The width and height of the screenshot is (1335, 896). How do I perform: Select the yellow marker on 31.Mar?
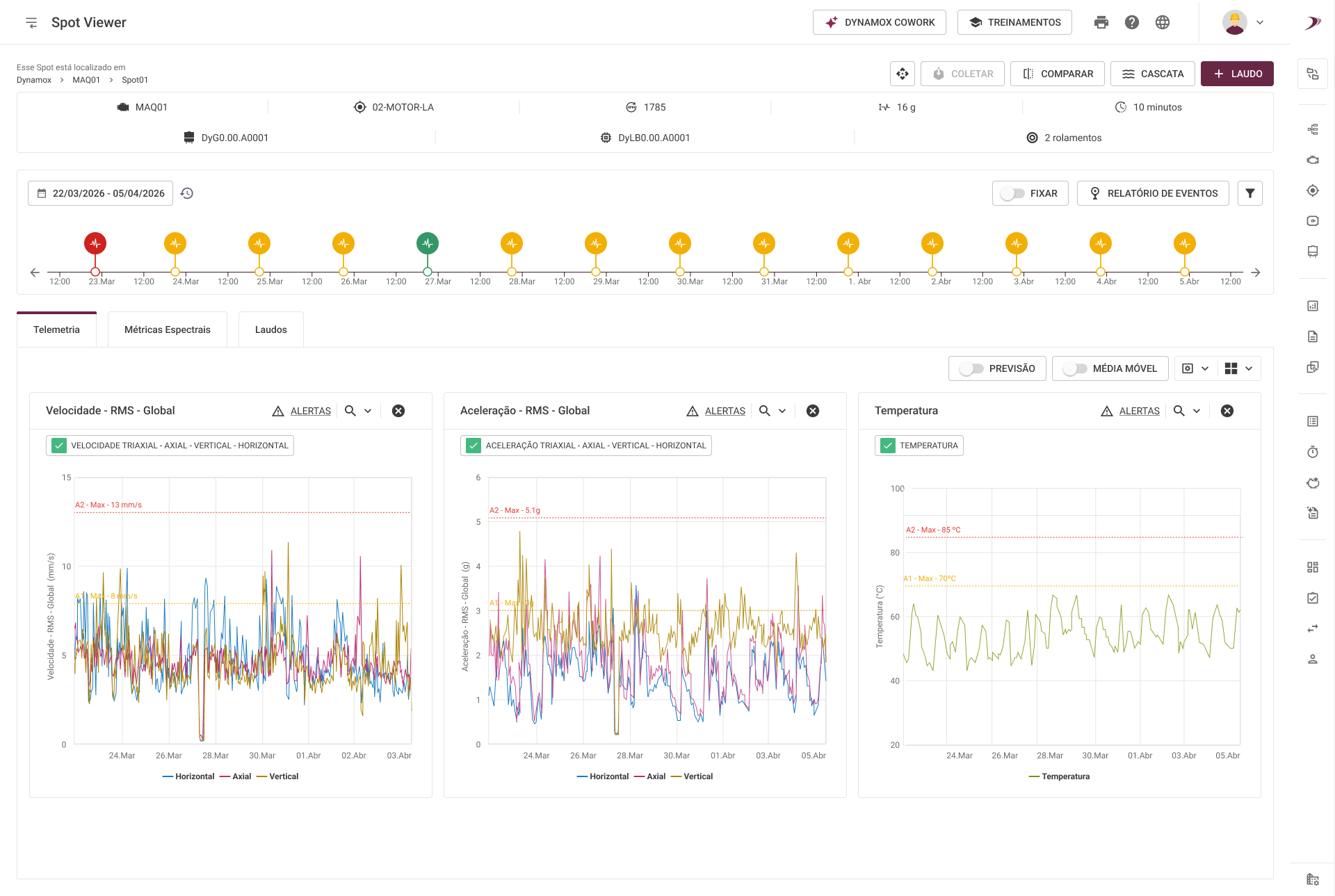764,243
